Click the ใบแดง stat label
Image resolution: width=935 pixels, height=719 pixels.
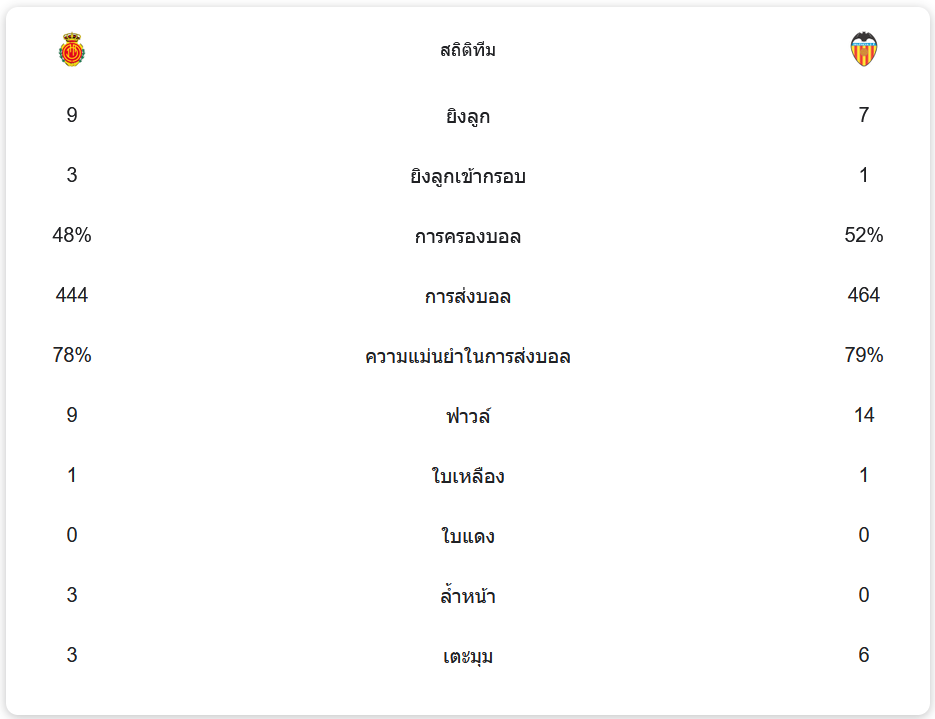(x=467, y=537)
